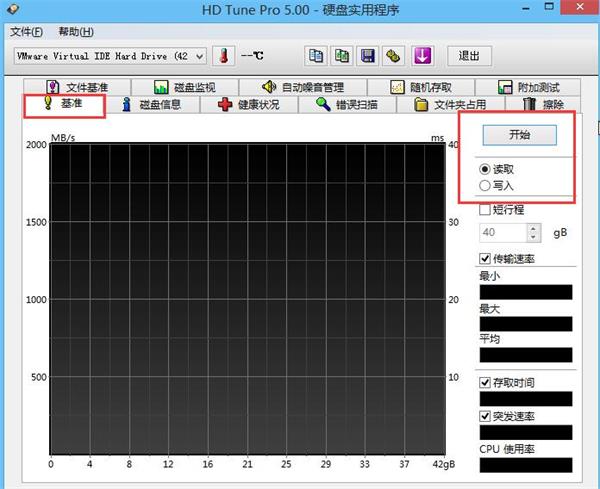
Task: Enable the 短行程 short stroke checkbox
Action: pyautogui.click(x=485, y=210)
